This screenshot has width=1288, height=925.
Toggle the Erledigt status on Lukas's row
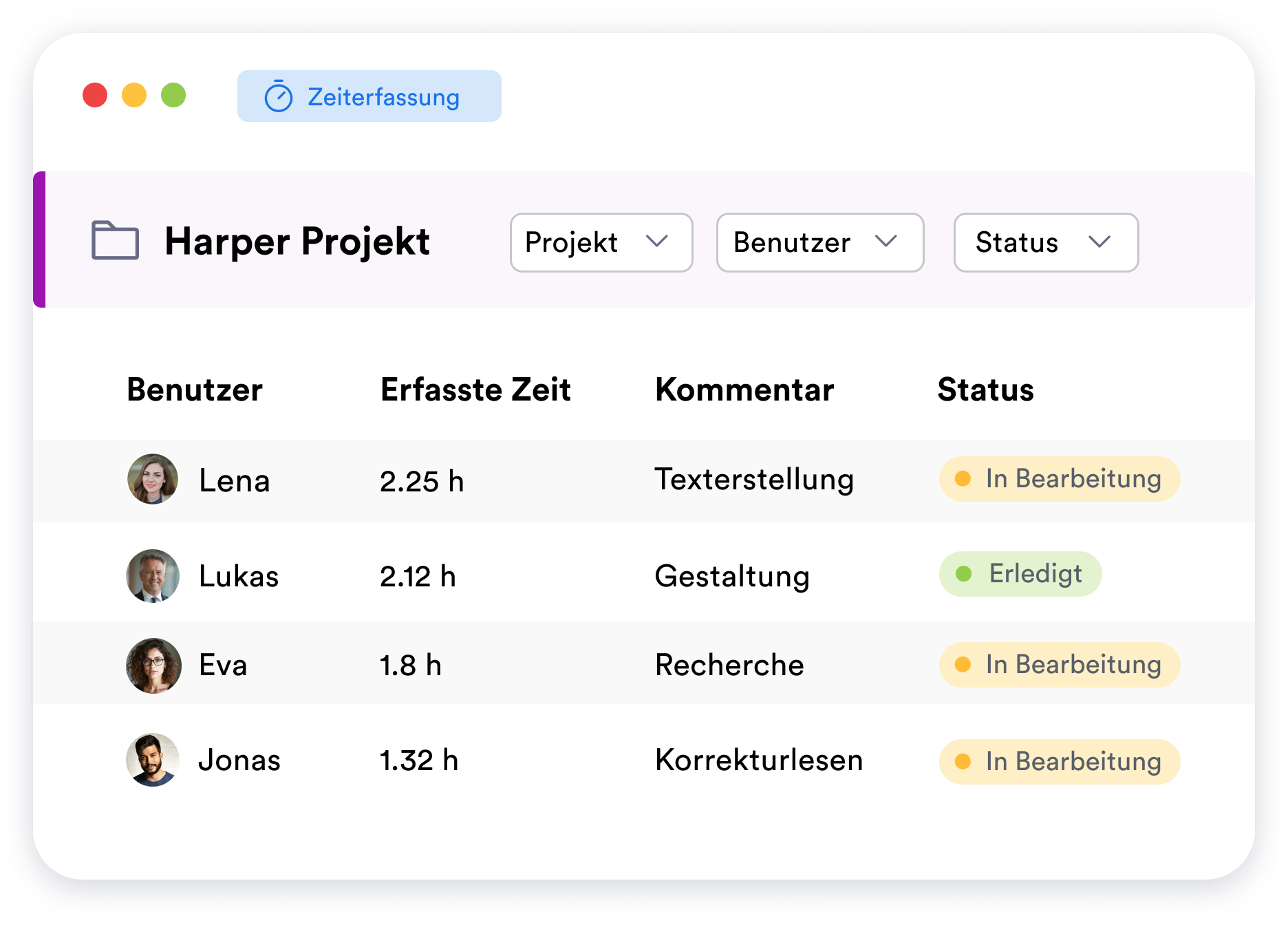pyautogui.click(x=1020, y=573)
